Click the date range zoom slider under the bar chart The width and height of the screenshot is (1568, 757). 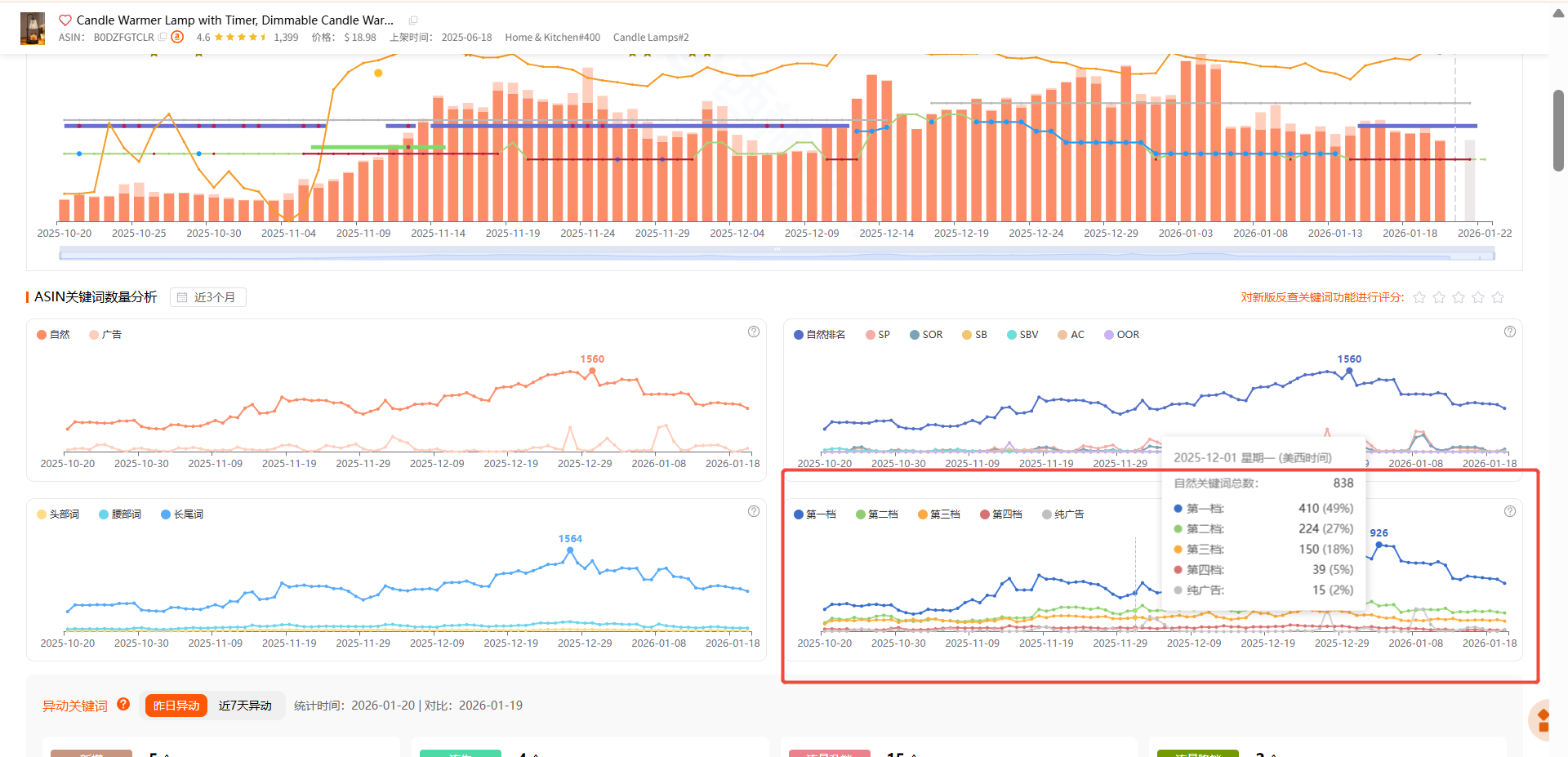[776, 255]
